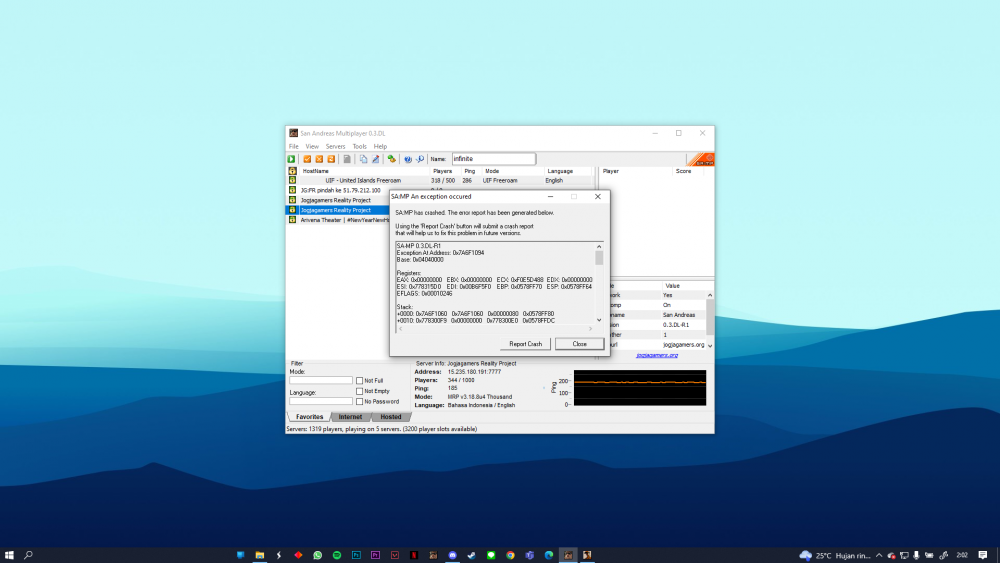The width and height of the screenshot is (1000, 563).
Task: Click the Delete Server orange X icon
Action: click(x=319, y=159)
